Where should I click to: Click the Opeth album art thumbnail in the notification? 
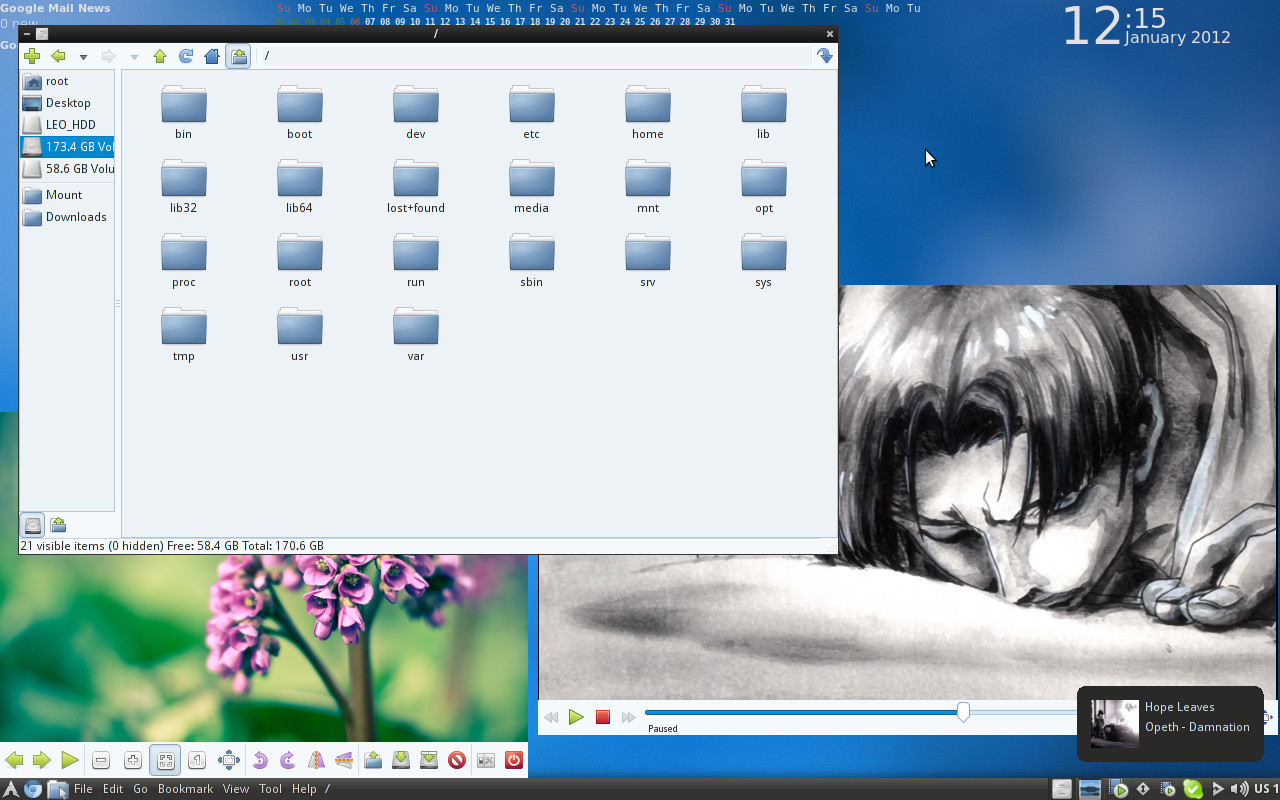click(1114, 723)
